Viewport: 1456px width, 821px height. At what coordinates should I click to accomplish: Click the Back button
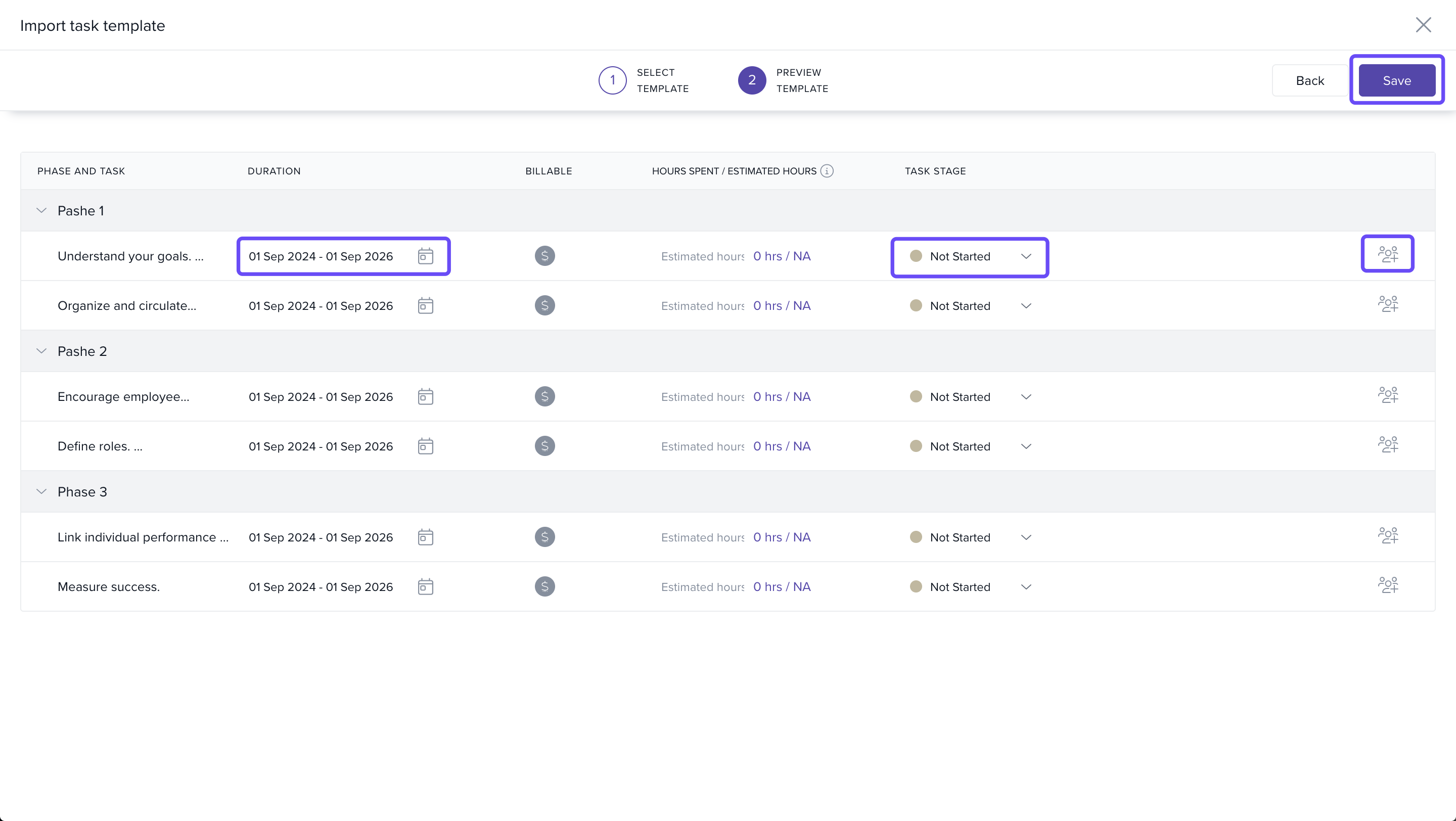pos(1309,80)
